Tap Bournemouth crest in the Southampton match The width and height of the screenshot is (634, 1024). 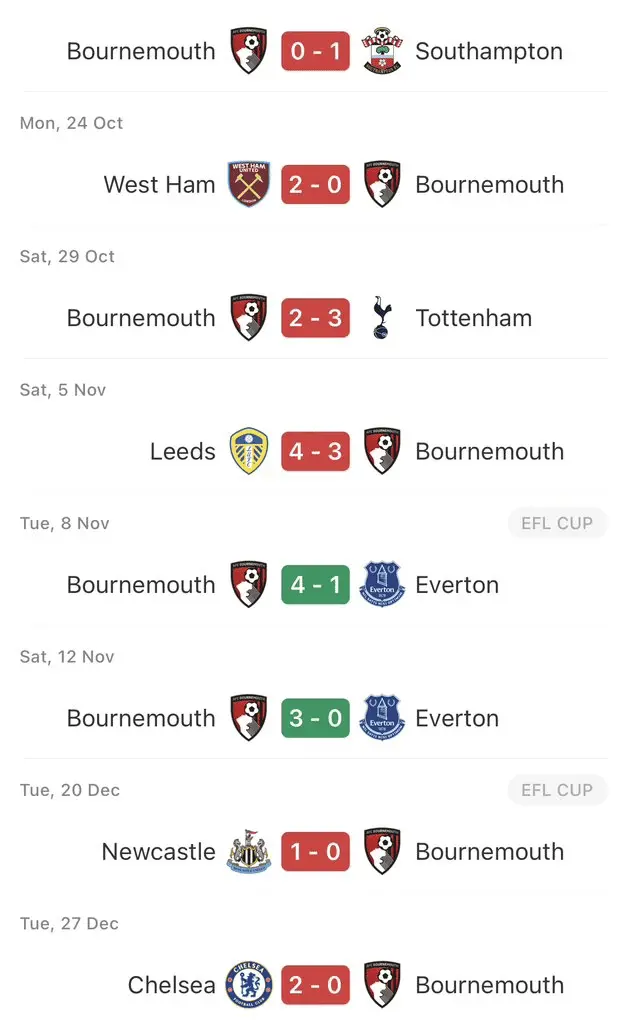[249, 51]
